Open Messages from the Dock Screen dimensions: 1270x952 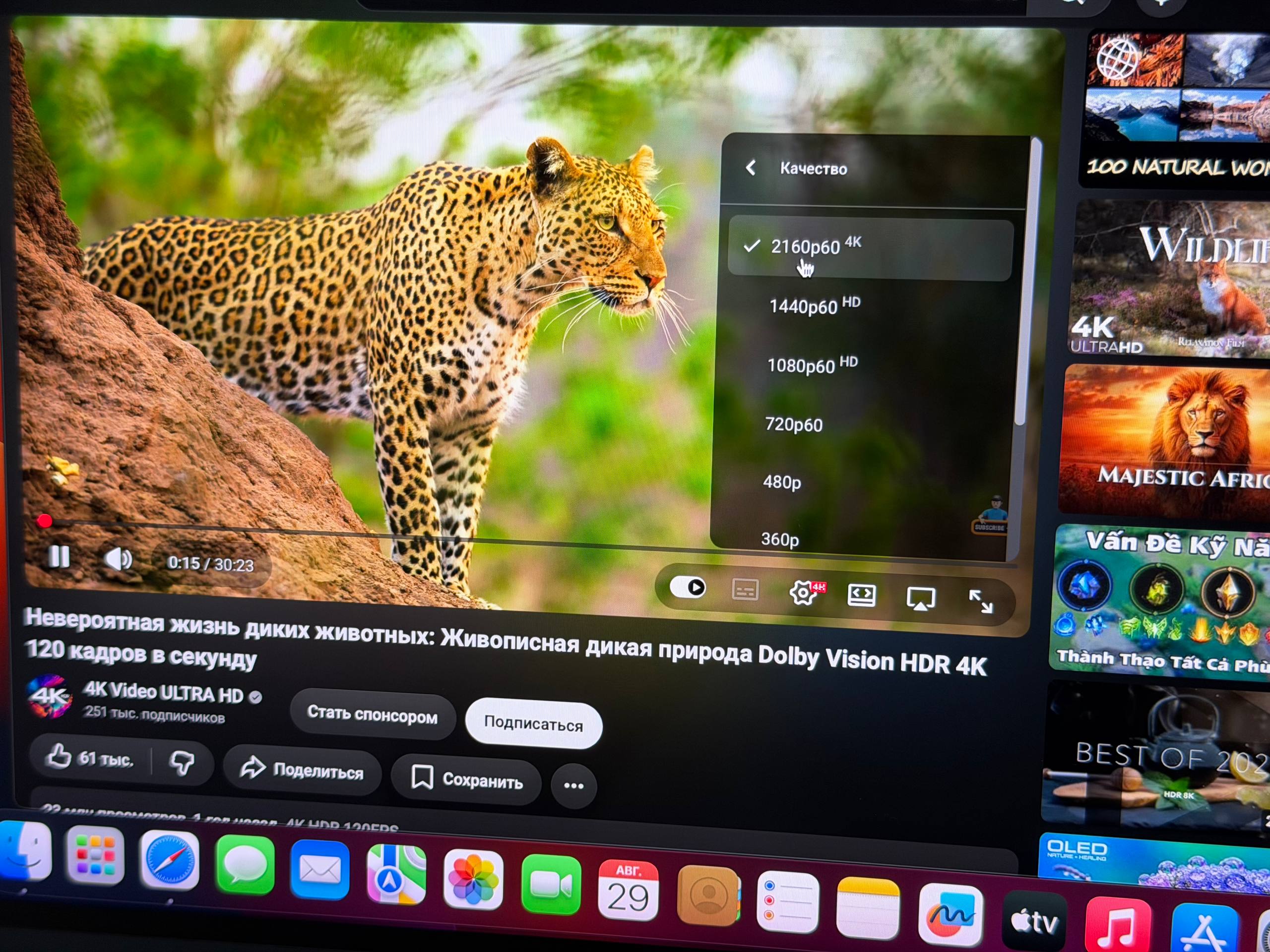245,865
